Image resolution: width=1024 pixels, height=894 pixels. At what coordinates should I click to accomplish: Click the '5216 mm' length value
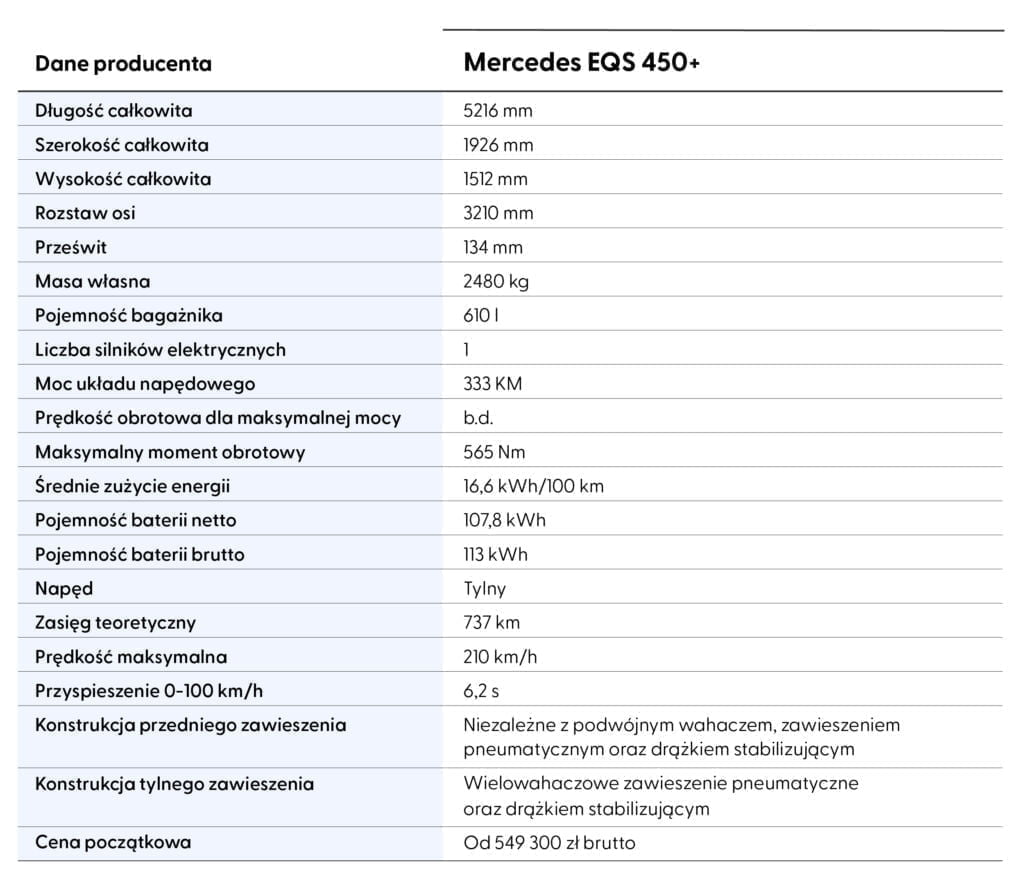(498, 111)
